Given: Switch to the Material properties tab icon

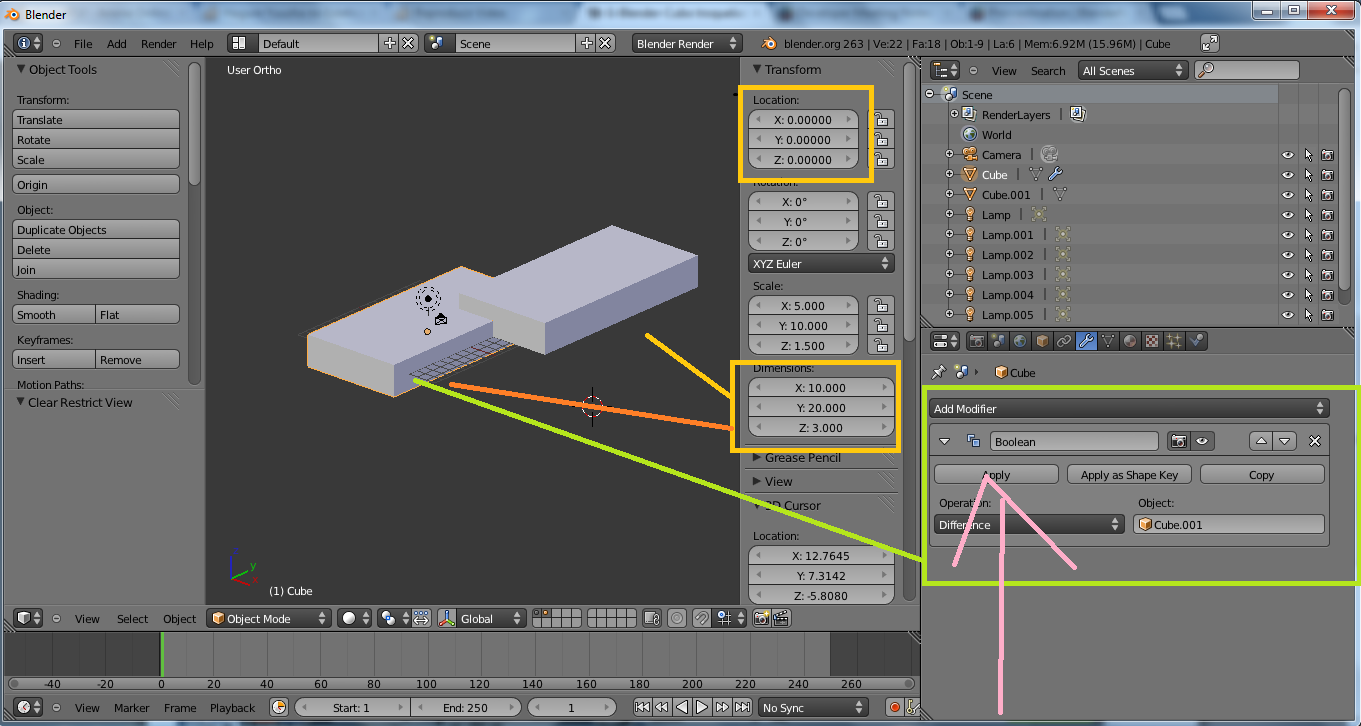Looking at the screenshot, I should [1129, 341].
